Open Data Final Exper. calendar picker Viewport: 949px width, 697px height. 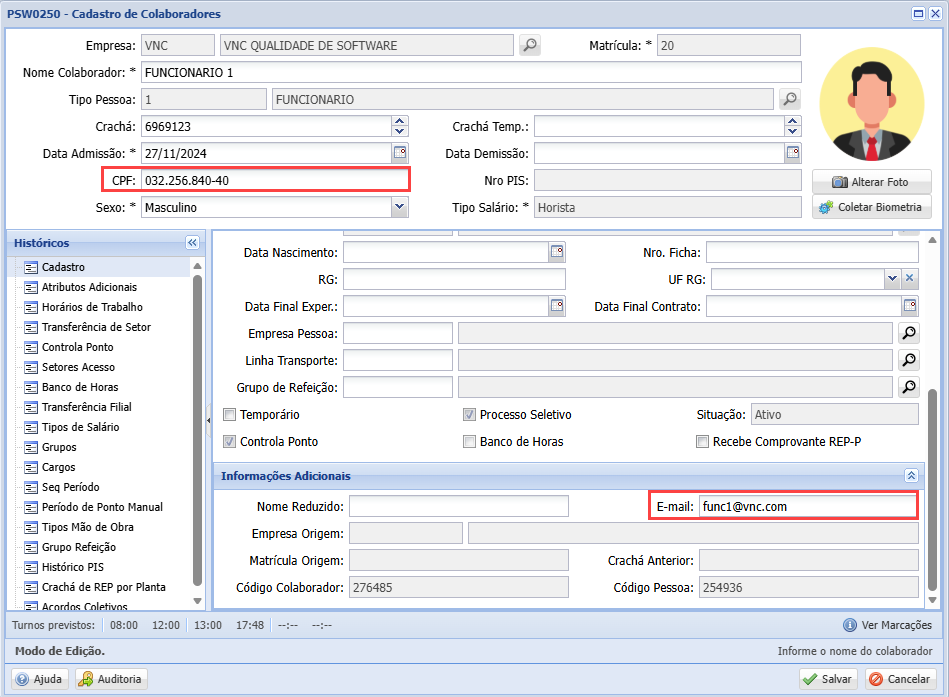tap(557, 306)
